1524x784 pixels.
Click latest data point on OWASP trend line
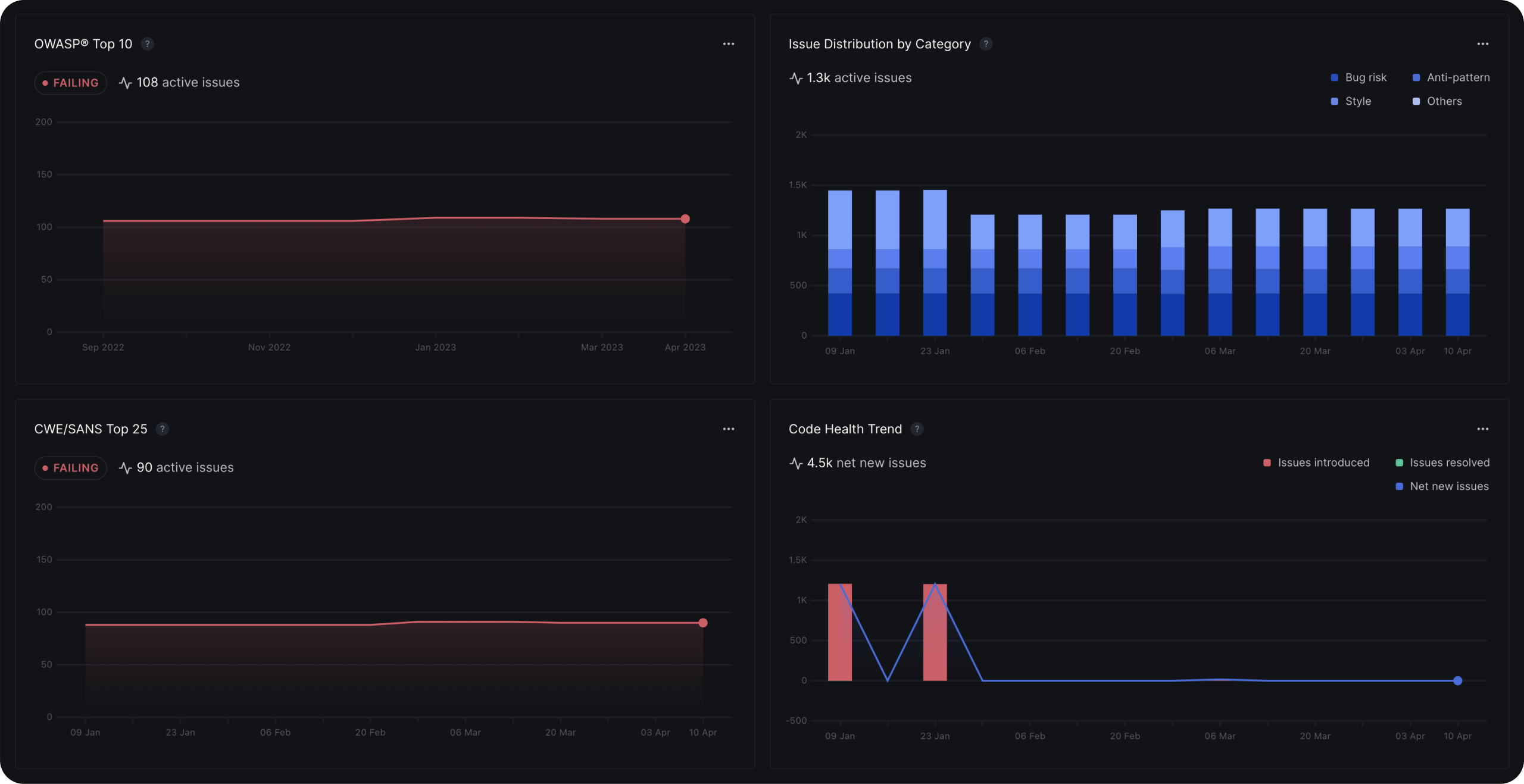(x=685, y=219)
